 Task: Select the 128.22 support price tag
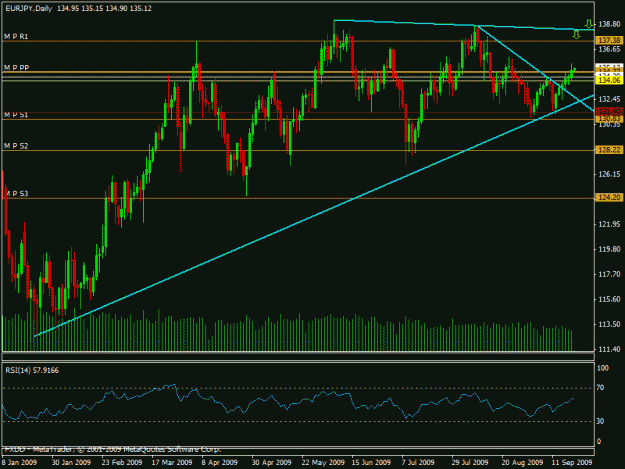[x=609, y=150]
